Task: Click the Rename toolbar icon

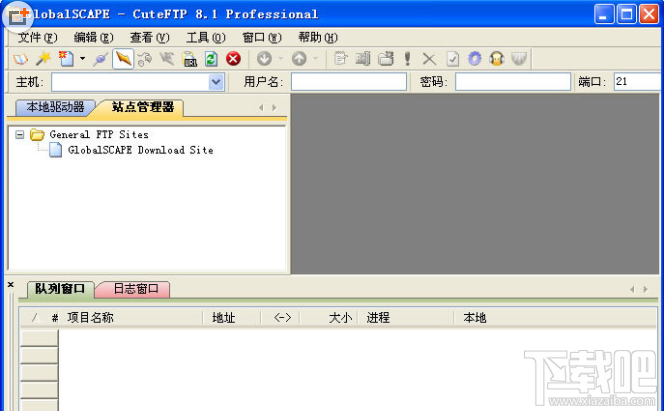Action: (363, 58)
